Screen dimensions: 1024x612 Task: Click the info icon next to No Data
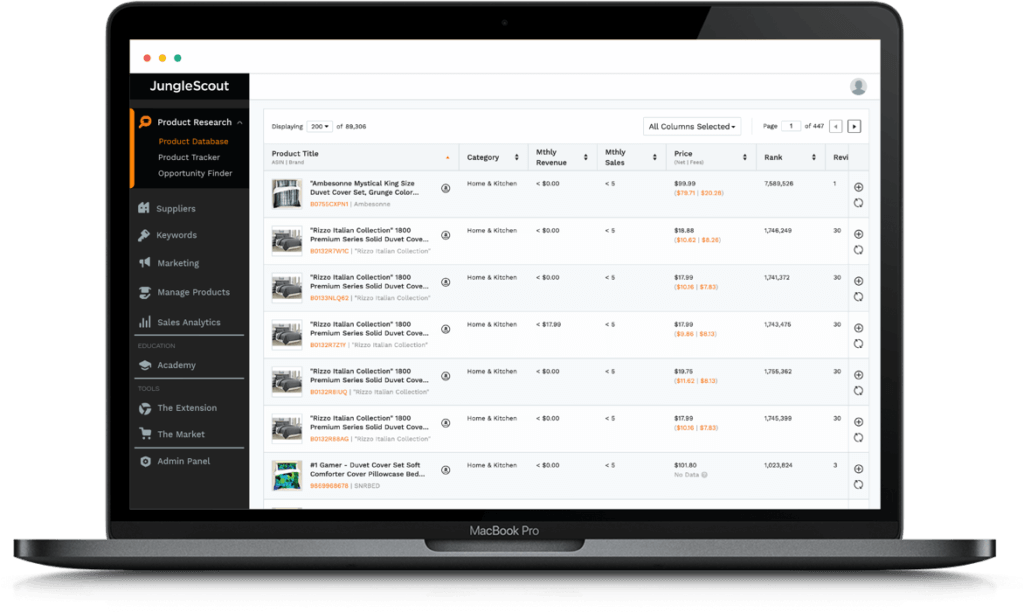point(704,475)
